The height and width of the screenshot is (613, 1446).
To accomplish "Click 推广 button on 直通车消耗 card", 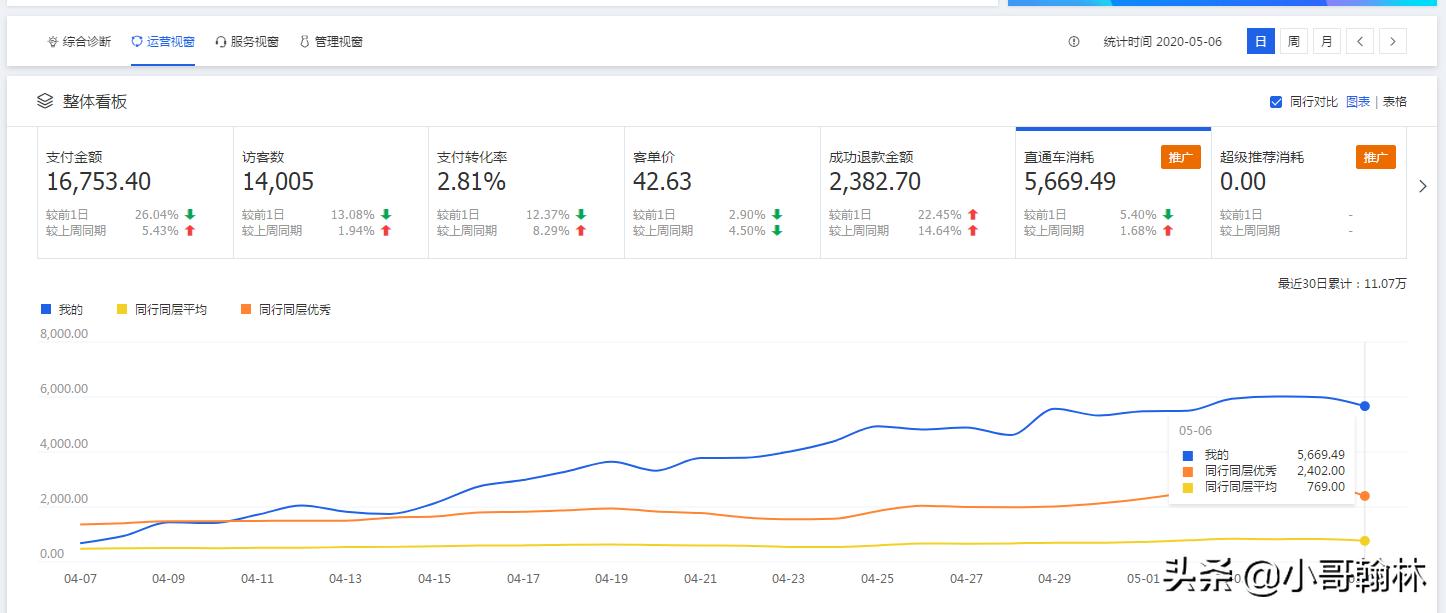I will click(1180, 158).
